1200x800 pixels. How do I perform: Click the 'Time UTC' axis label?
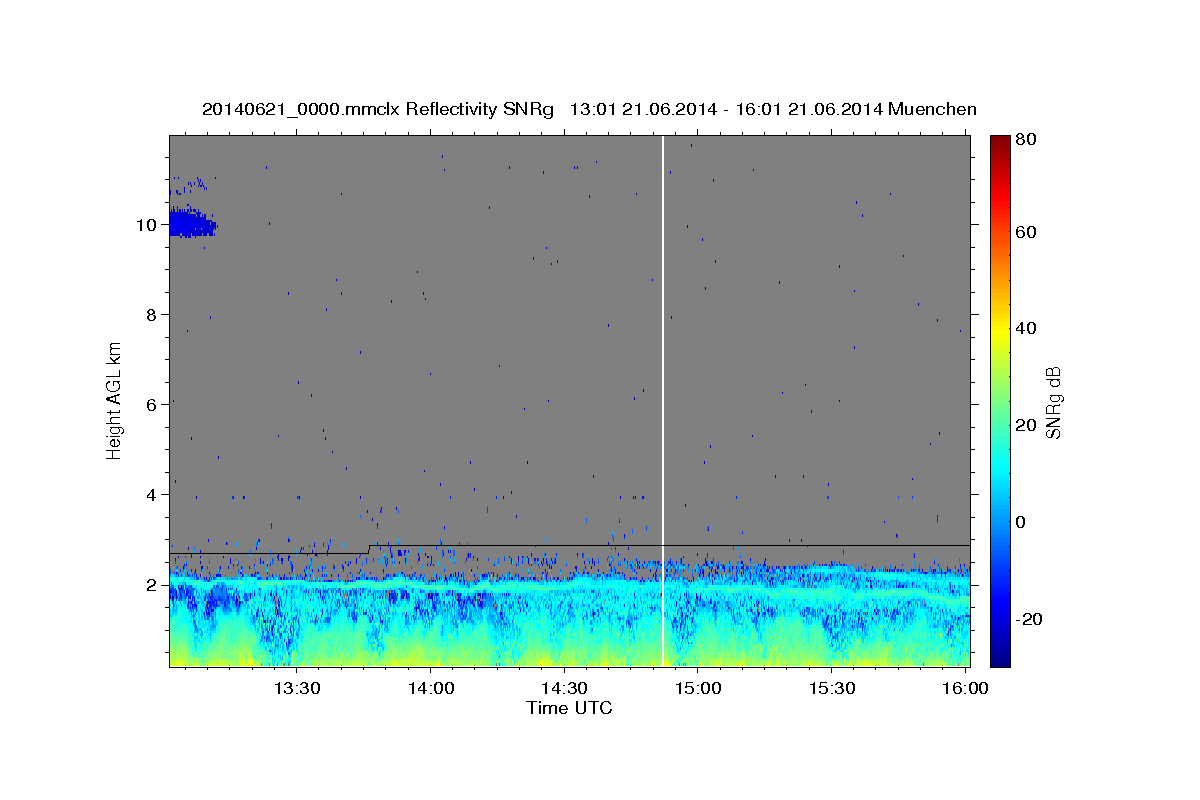[x=569, y=708]
